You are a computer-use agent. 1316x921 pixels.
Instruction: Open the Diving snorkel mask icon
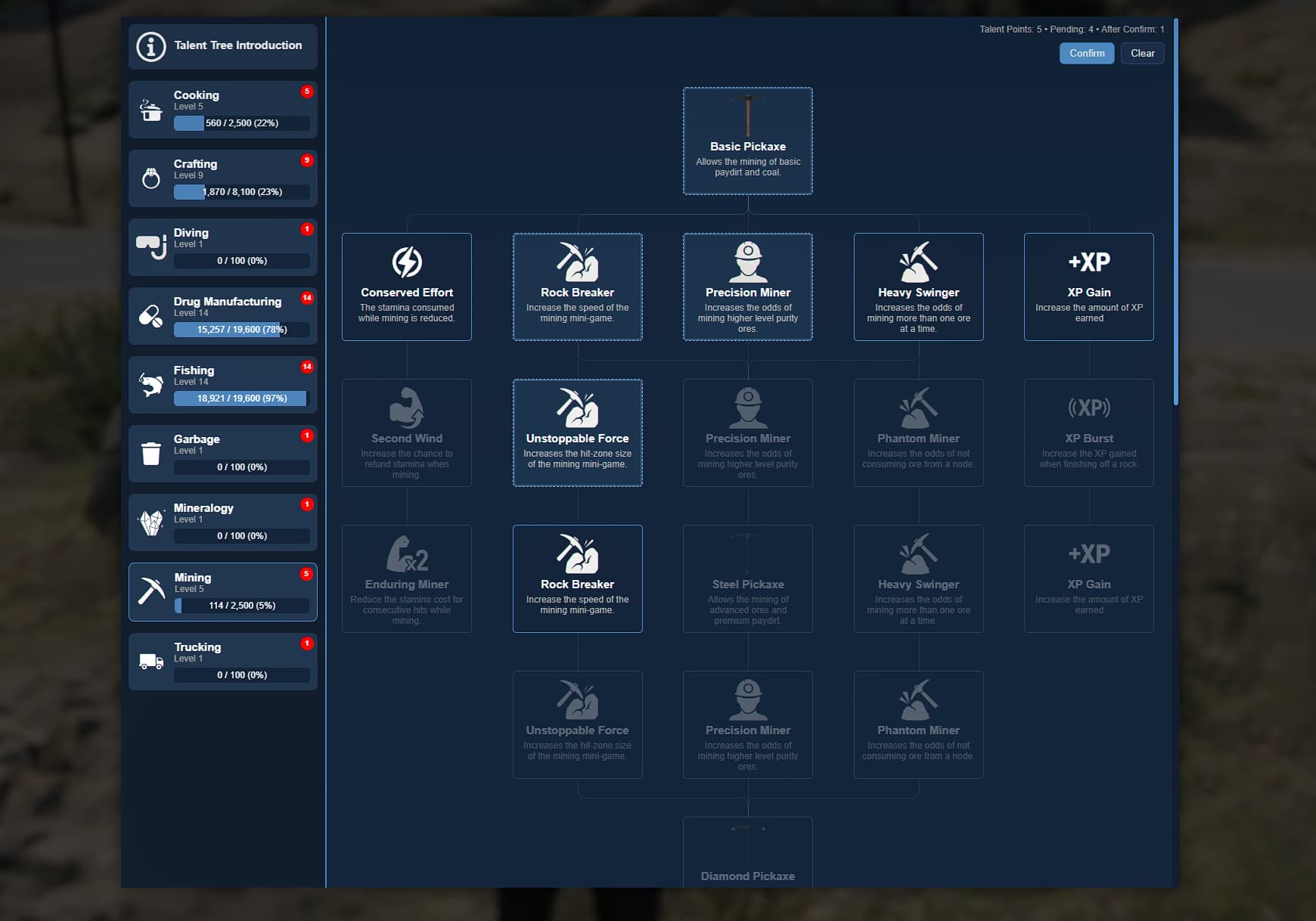[x=151, y=247]
